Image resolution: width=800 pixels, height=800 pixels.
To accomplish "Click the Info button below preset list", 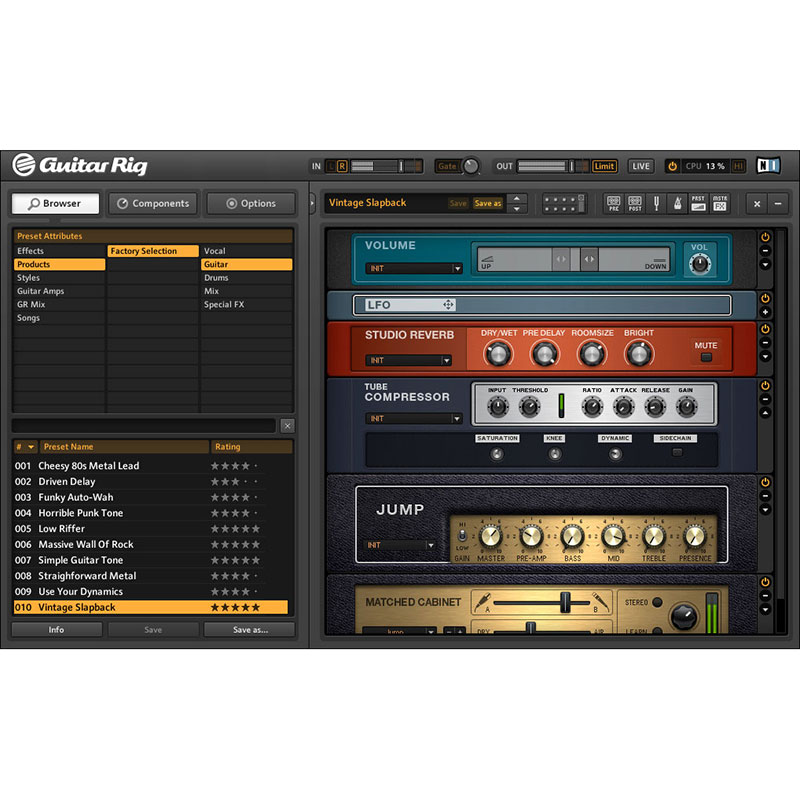I will pos(56,630).
